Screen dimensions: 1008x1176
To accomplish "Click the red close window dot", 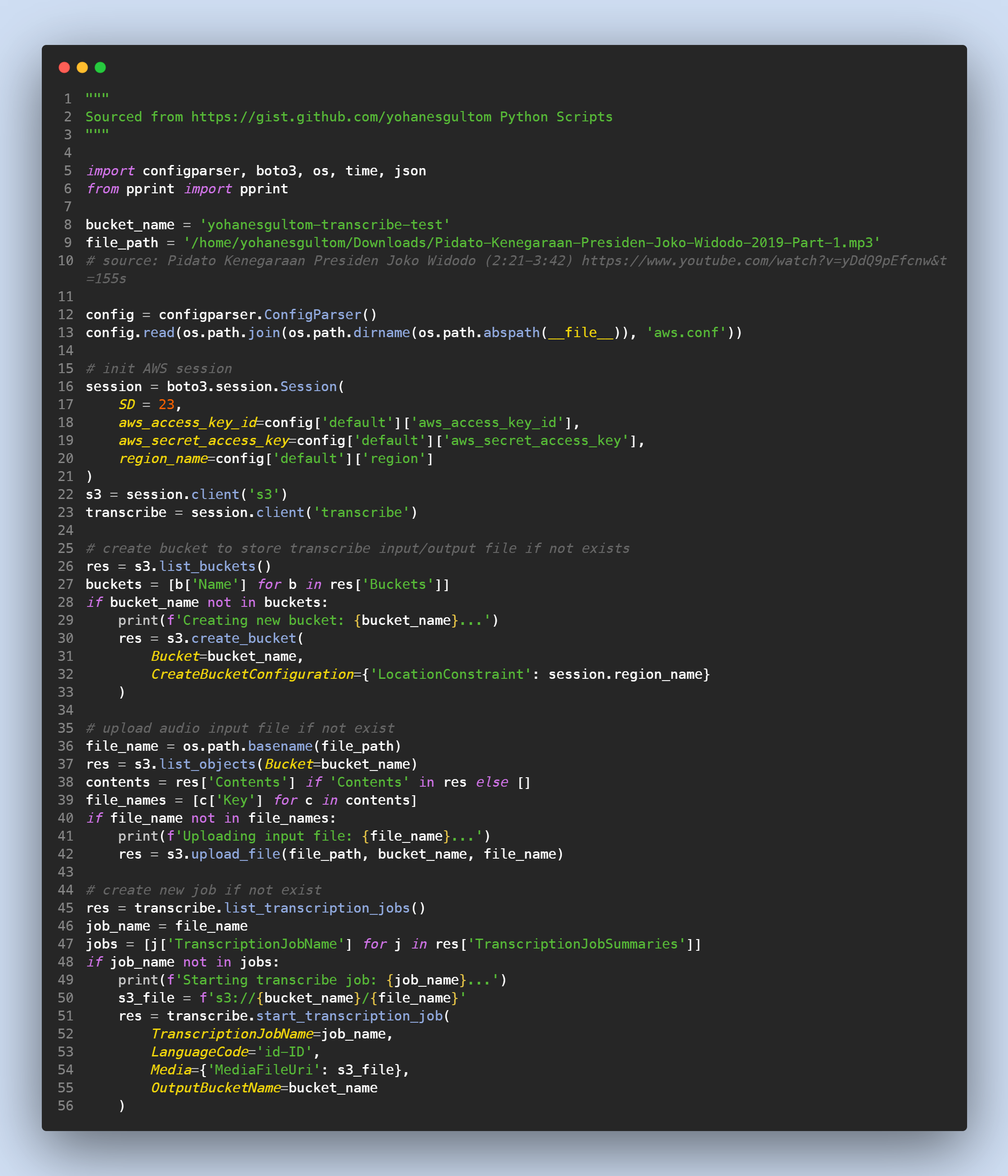I will [64, 67].
